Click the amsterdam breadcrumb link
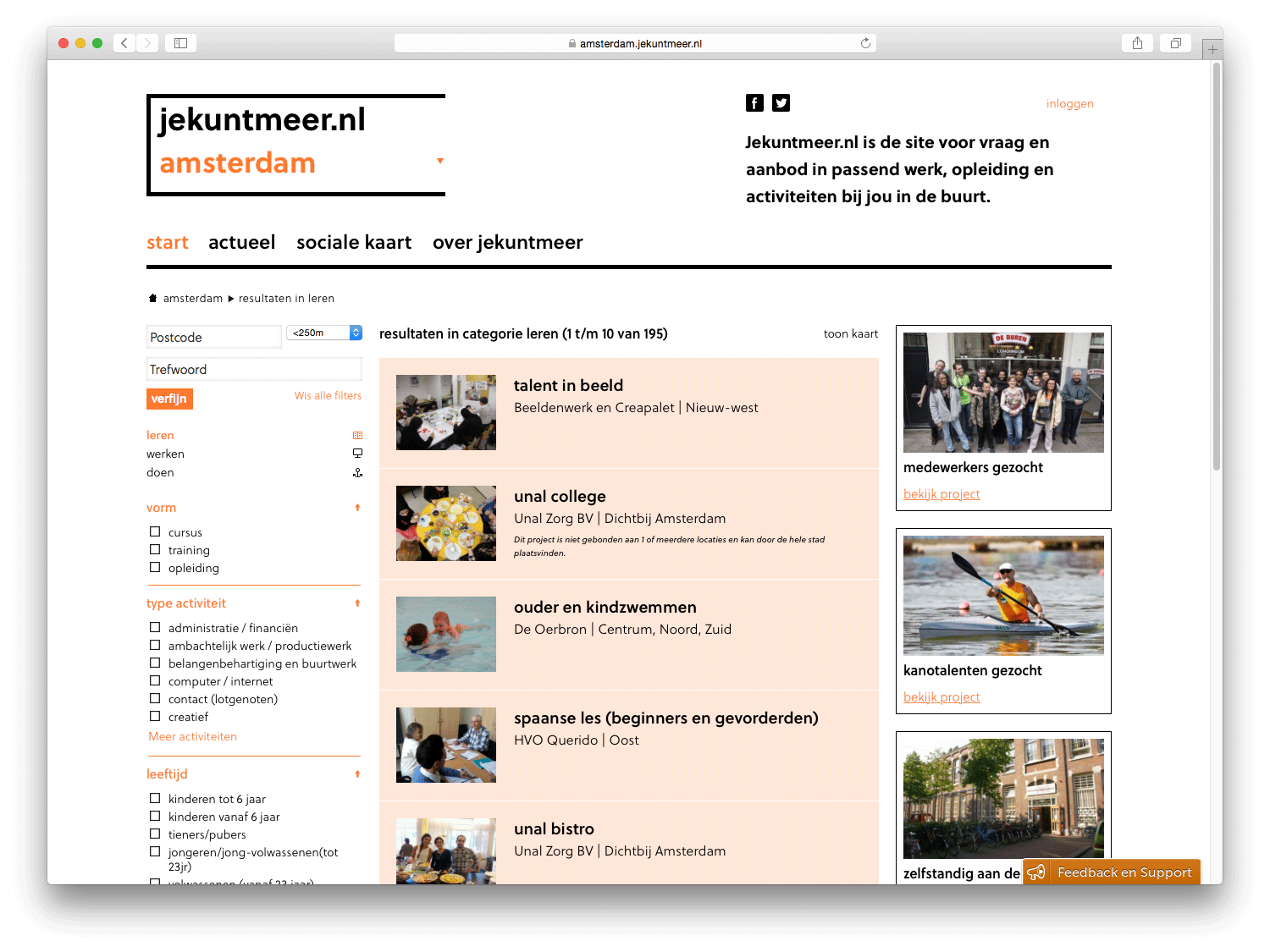Viewport: 1270px width, 952px height. (193, 298)
